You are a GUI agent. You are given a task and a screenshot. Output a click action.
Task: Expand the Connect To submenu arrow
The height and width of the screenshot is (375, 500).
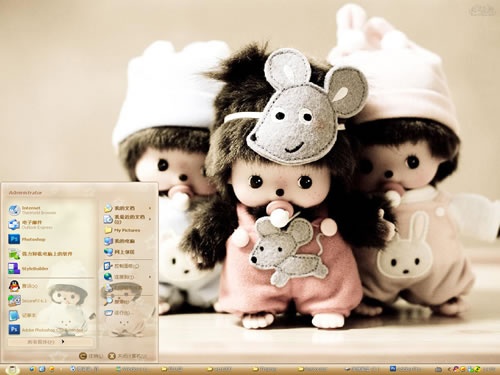[150, 277]
